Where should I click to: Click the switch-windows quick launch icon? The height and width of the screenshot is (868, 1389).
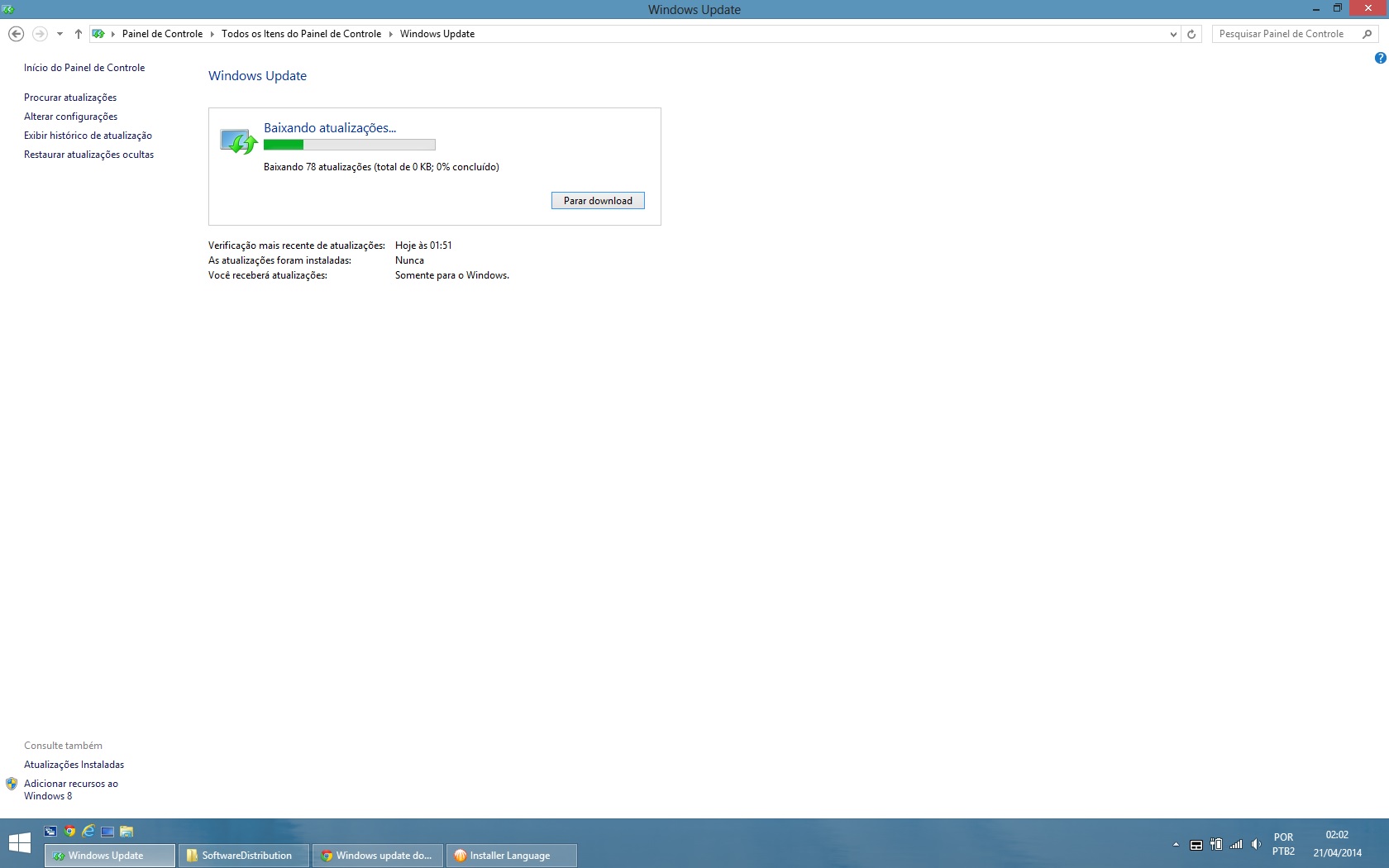pyautogui.click(x=50, y=832)
